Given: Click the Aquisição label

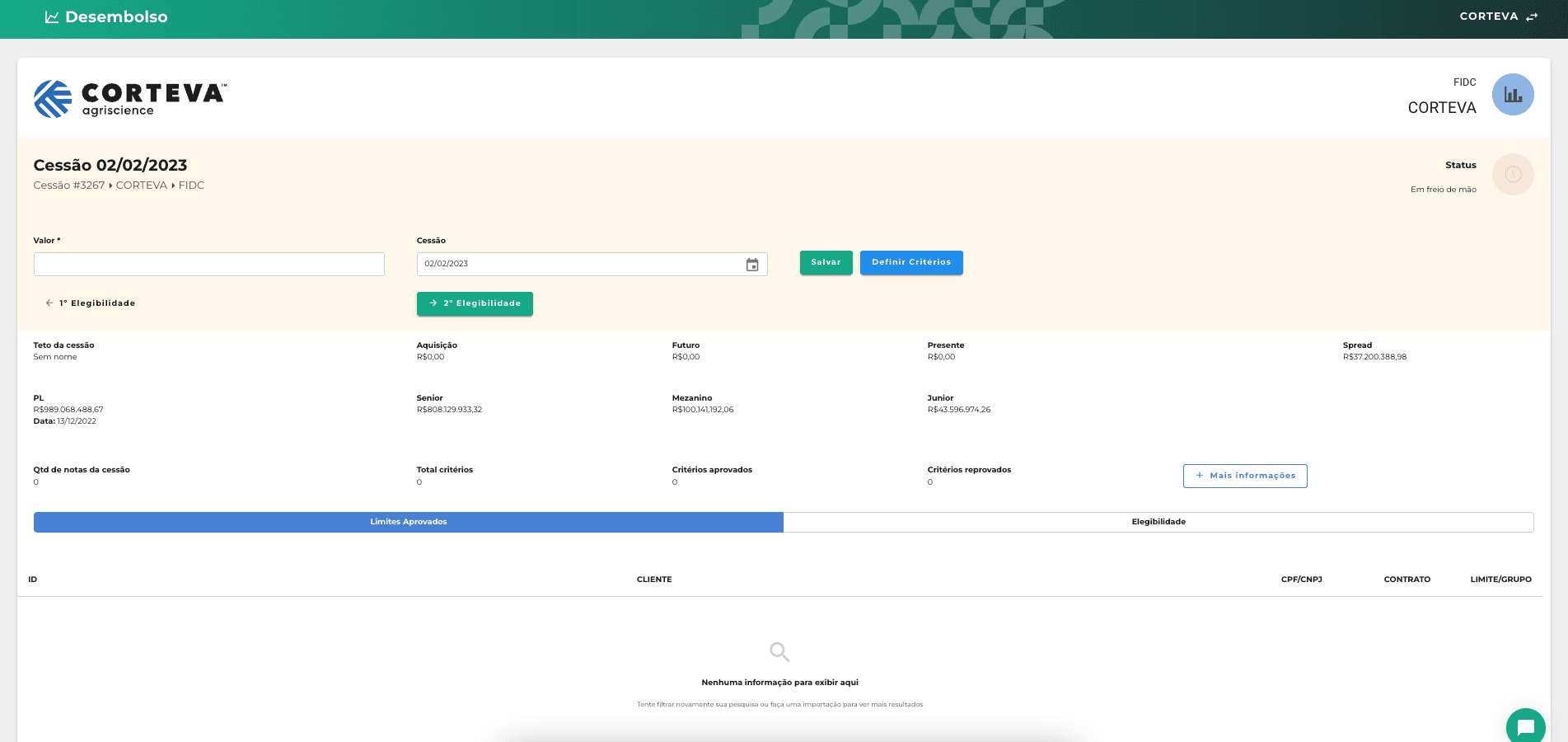Looking at the screenshot, I should [x=438, y=345].
